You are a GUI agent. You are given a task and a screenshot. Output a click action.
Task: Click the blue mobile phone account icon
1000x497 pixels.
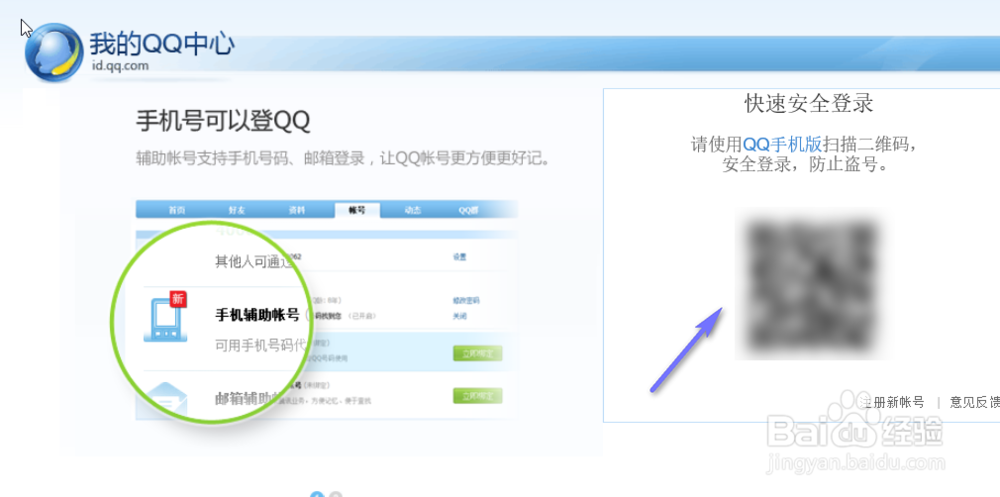[x=165, y=318]
